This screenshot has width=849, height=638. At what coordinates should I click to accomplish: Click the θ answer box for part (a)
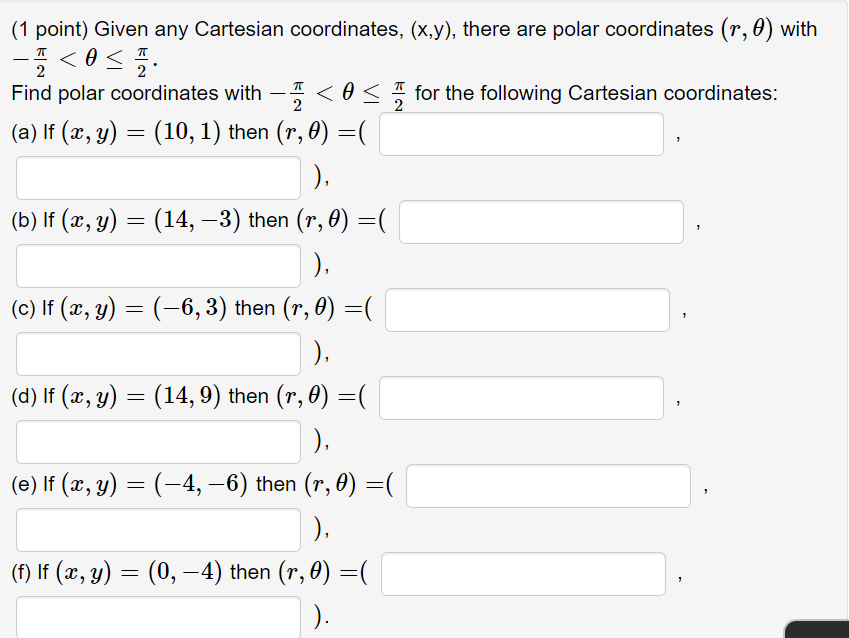[x=157, y=177]
